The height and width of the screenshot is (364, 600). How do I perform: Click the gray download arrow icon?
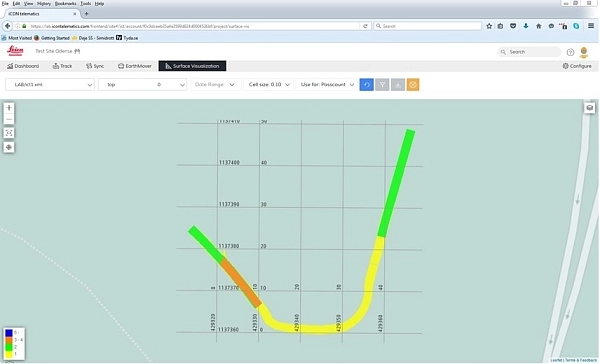coord(398,85)
